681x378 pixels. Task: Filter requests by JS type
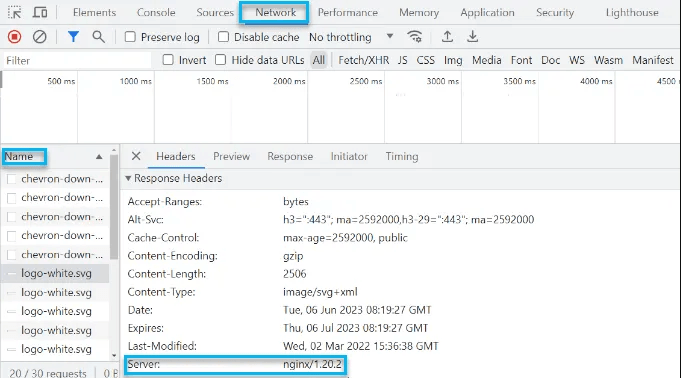[x=402, y=60]
